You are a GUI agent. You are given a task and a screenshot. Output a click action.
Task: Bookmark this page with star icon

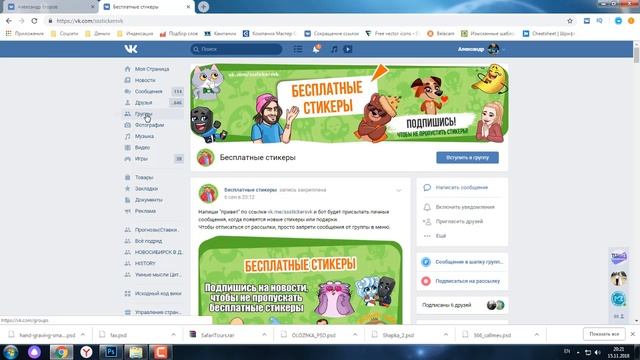click(570, 21)
